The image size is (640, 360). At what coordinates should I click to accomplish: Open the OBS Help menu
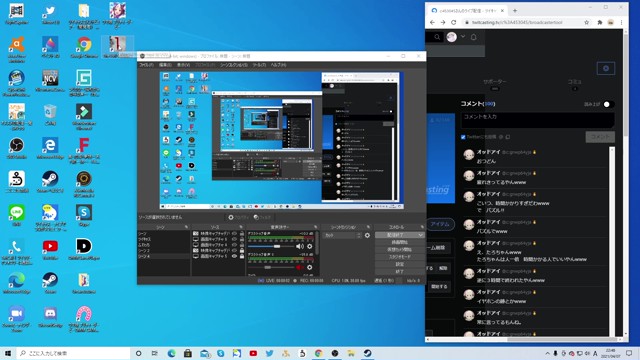(x=278, y=65)
